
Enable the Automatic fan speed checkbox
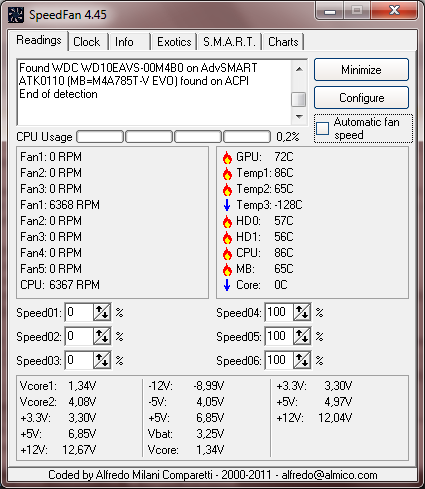coord(322,128)
